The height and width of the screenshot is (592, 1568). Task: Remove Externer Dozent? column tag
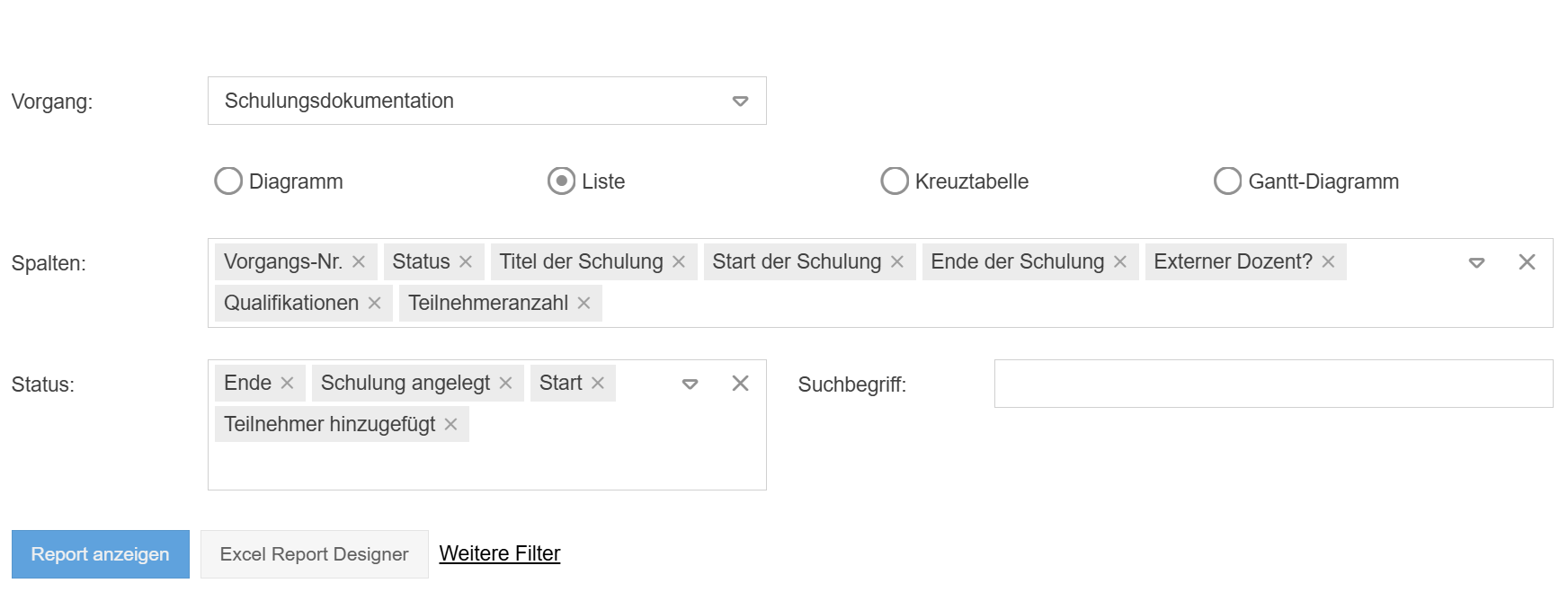pyautogui.click(x=1328, y=261)
